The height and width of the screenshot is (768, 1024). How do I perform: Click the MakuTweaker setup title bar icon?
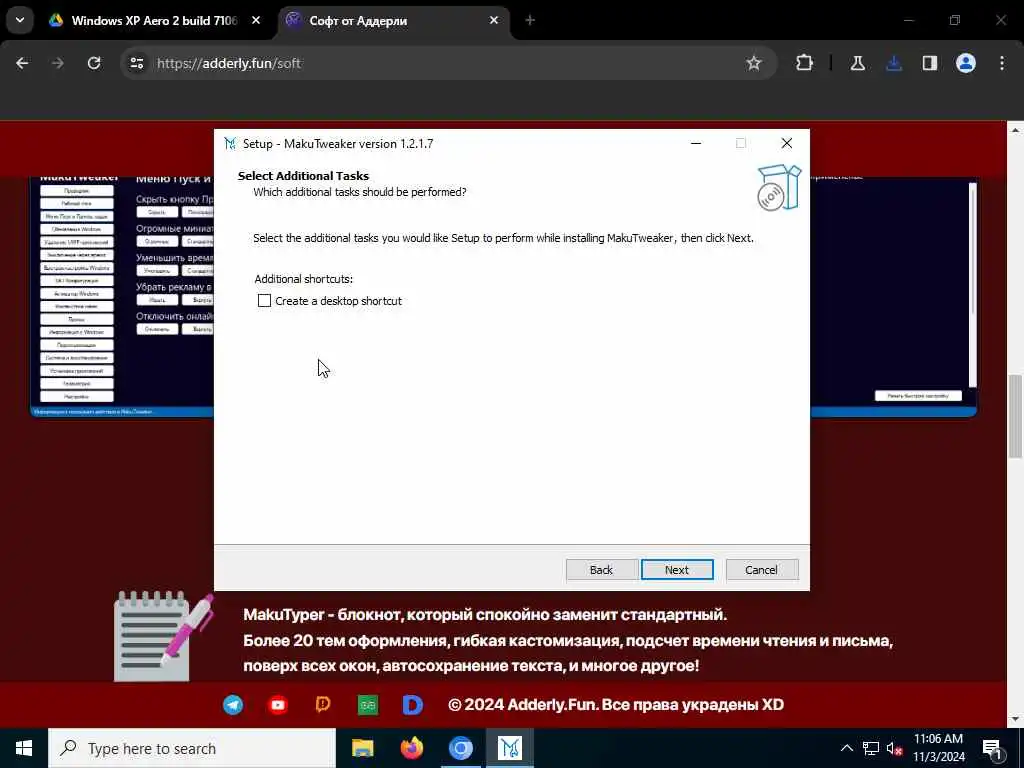pyautogui.click(x=230, y=144)
